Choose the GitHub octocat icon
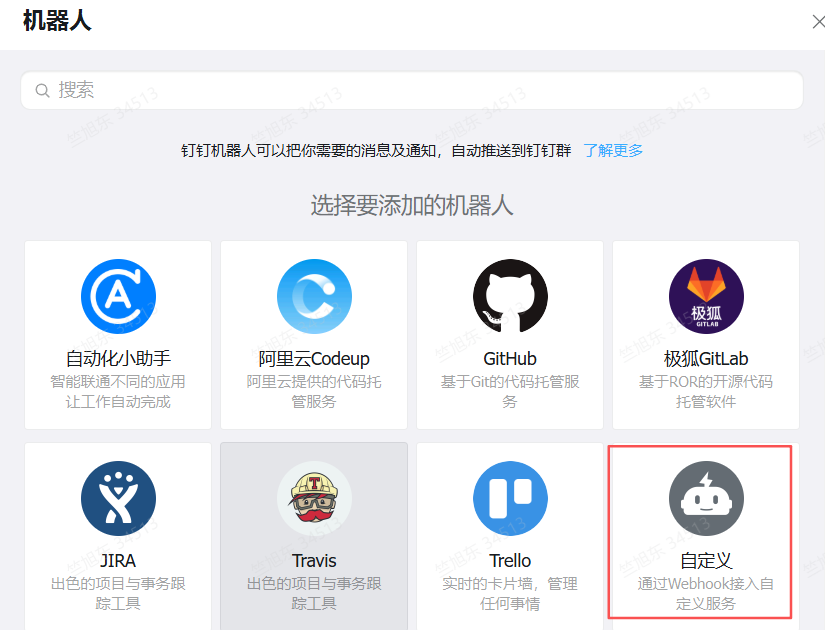 pos(510,297)
